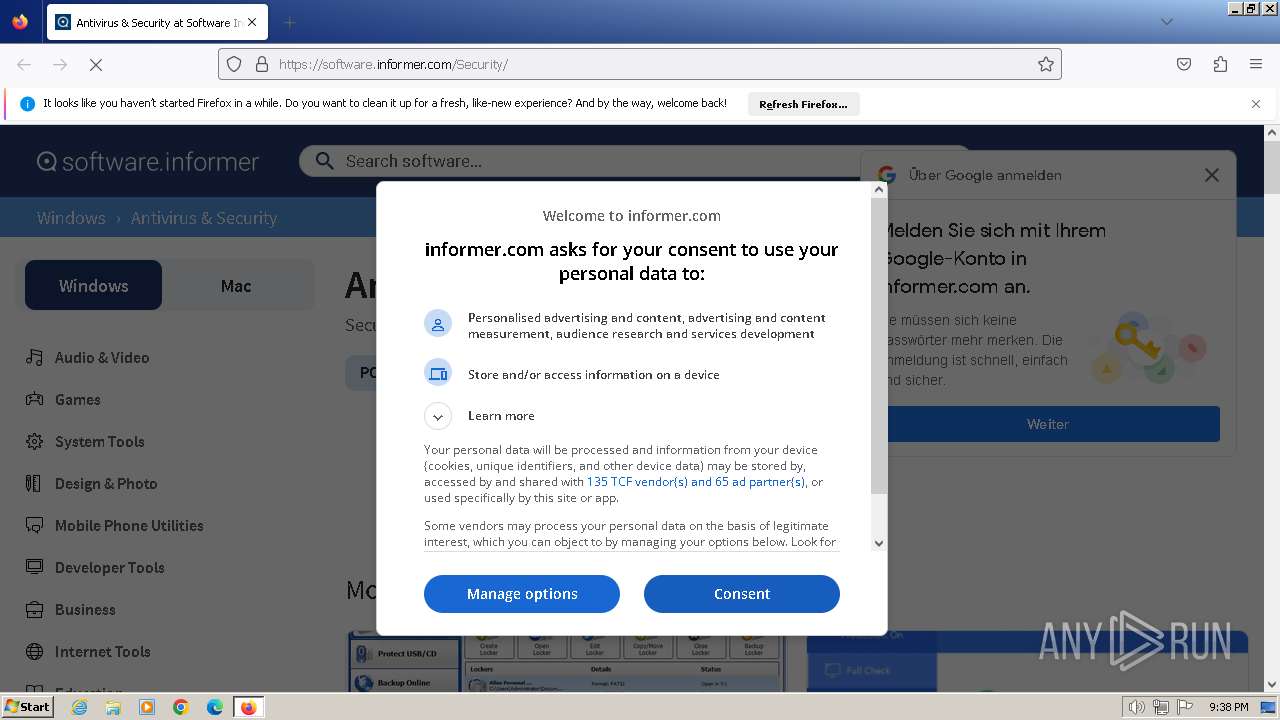Open the Design & Photo category

pyautogui.click(x=106, y=484)
